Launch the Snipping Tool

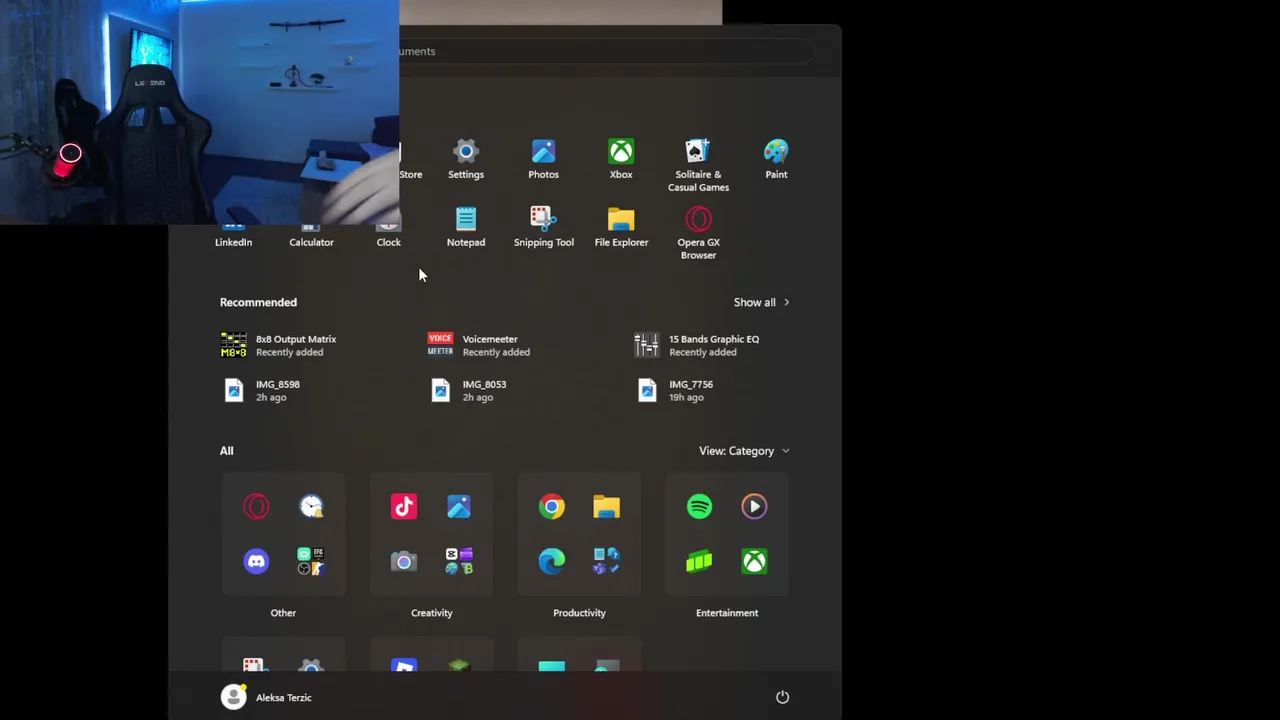pyautogui.click(x=543, y=228)
